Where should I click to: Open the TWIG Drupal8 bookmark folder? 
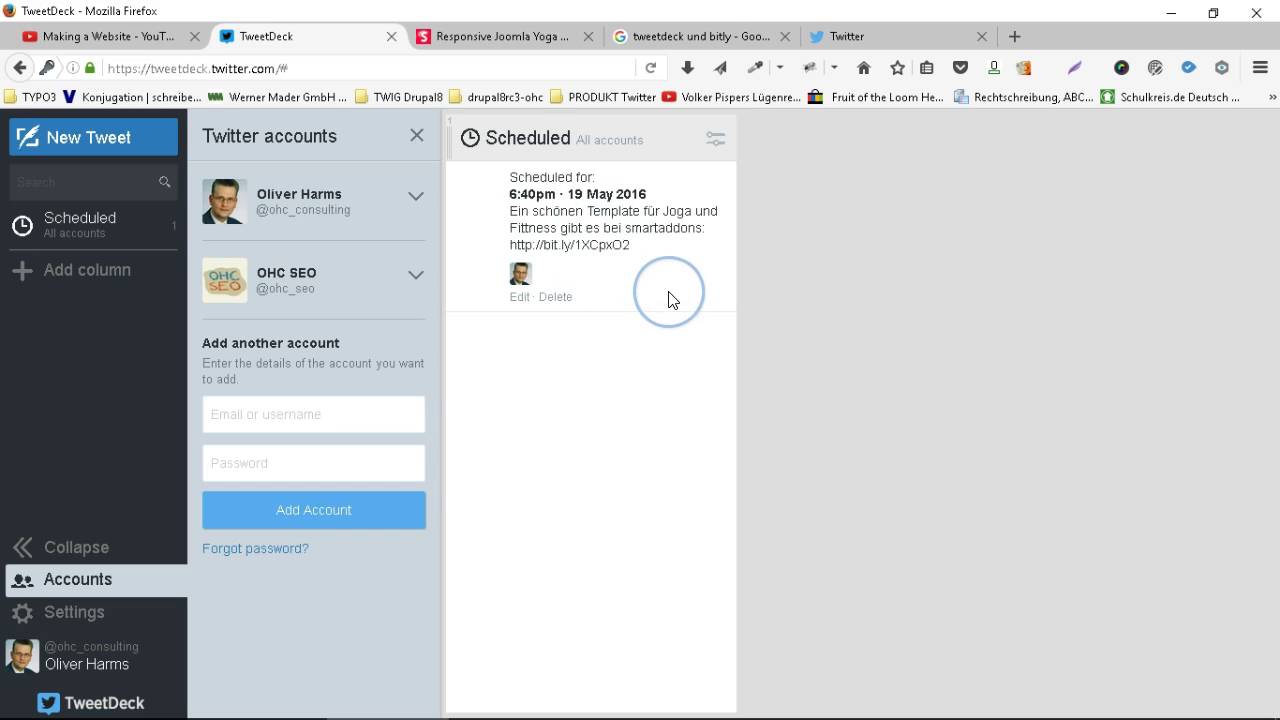[398, 97]
